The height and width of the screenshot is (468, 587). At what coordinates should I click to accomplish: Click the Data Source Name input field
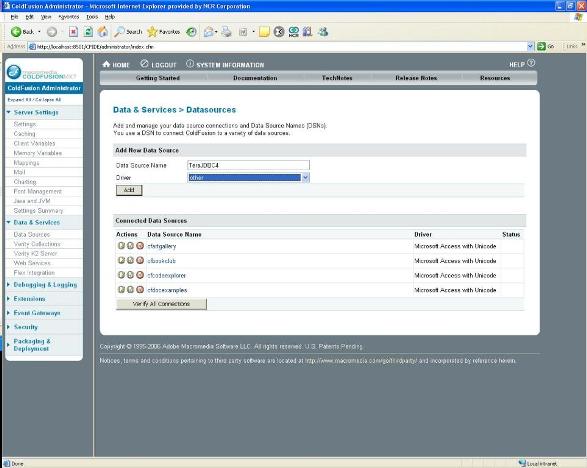(248, 165)
